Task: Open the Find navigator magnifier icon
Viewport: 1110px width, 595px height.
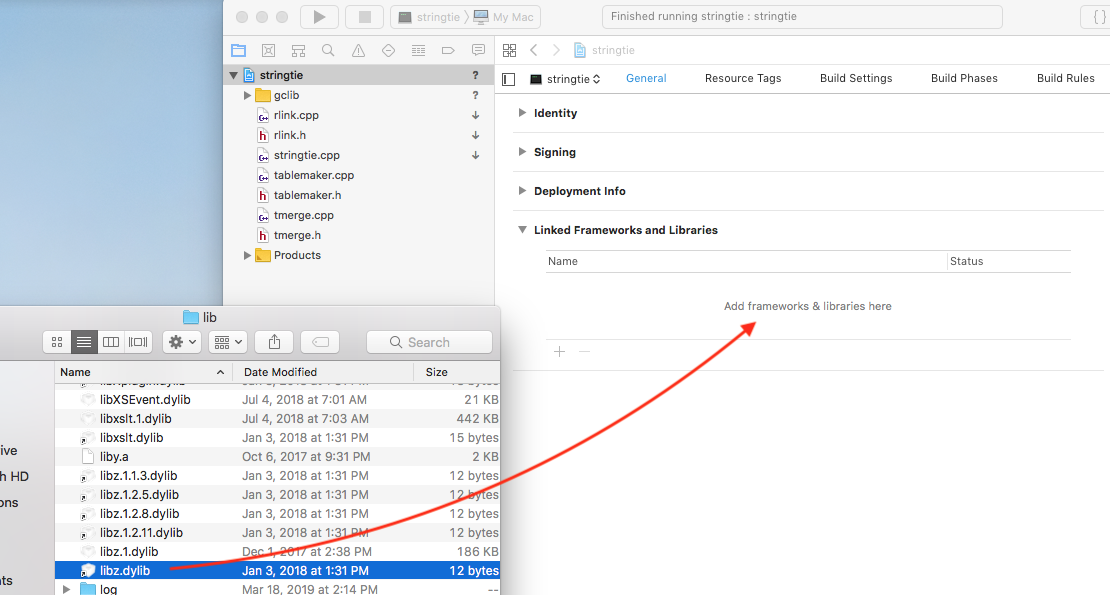Action: [328, 50]
